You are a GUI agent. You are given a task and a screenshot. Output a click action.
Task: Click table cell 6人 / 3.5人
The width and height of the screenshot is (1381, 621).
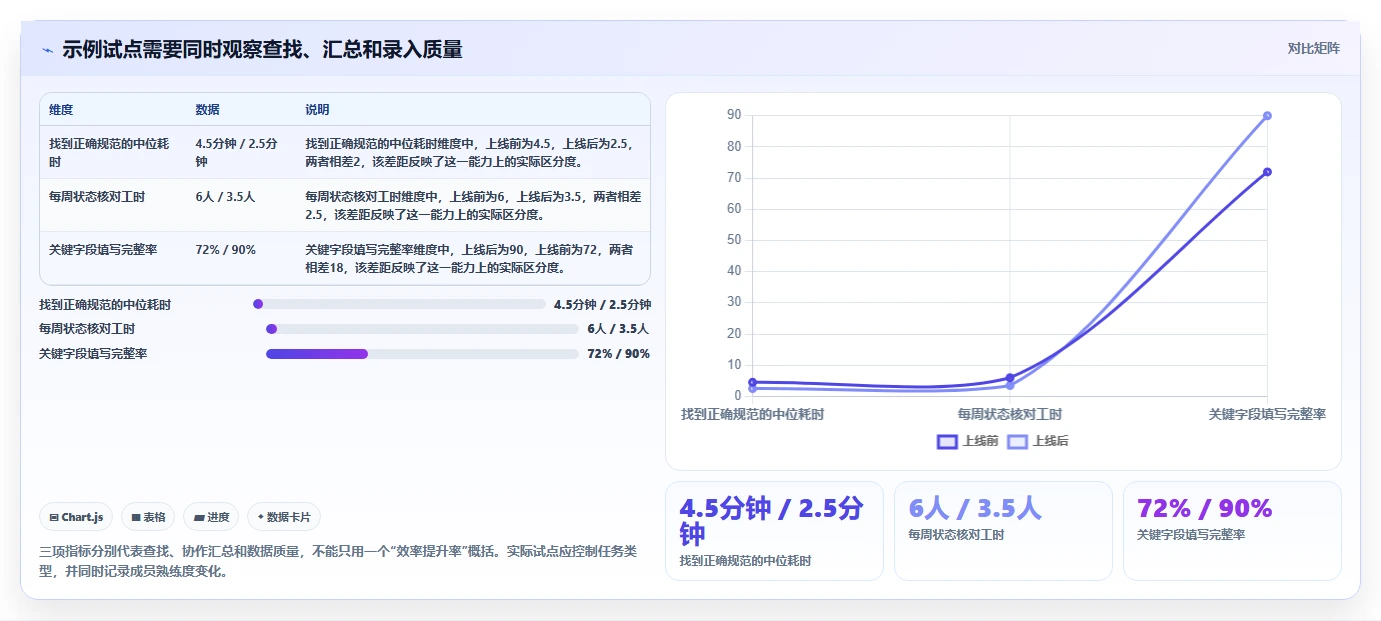(226, 197)
